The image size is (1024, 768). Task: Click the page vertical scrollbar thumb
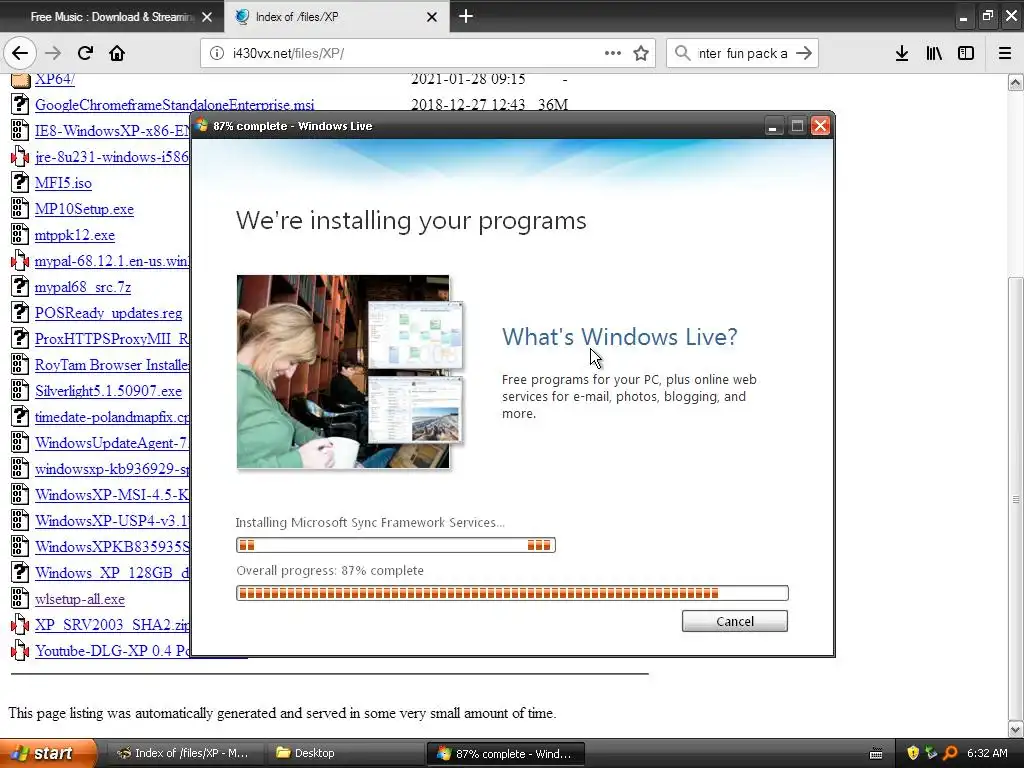(x=1016, y=498)
